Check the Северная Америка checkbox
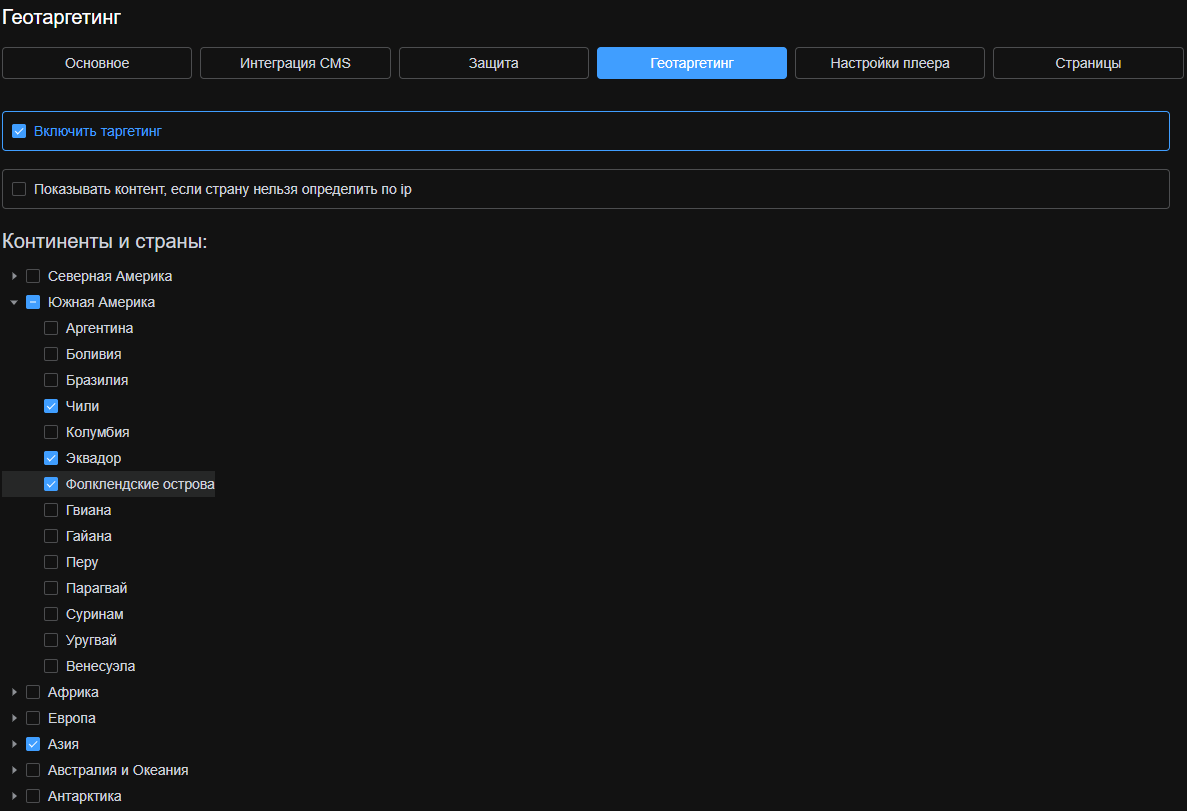The image size is (1187, 811). tap(33, 276)
